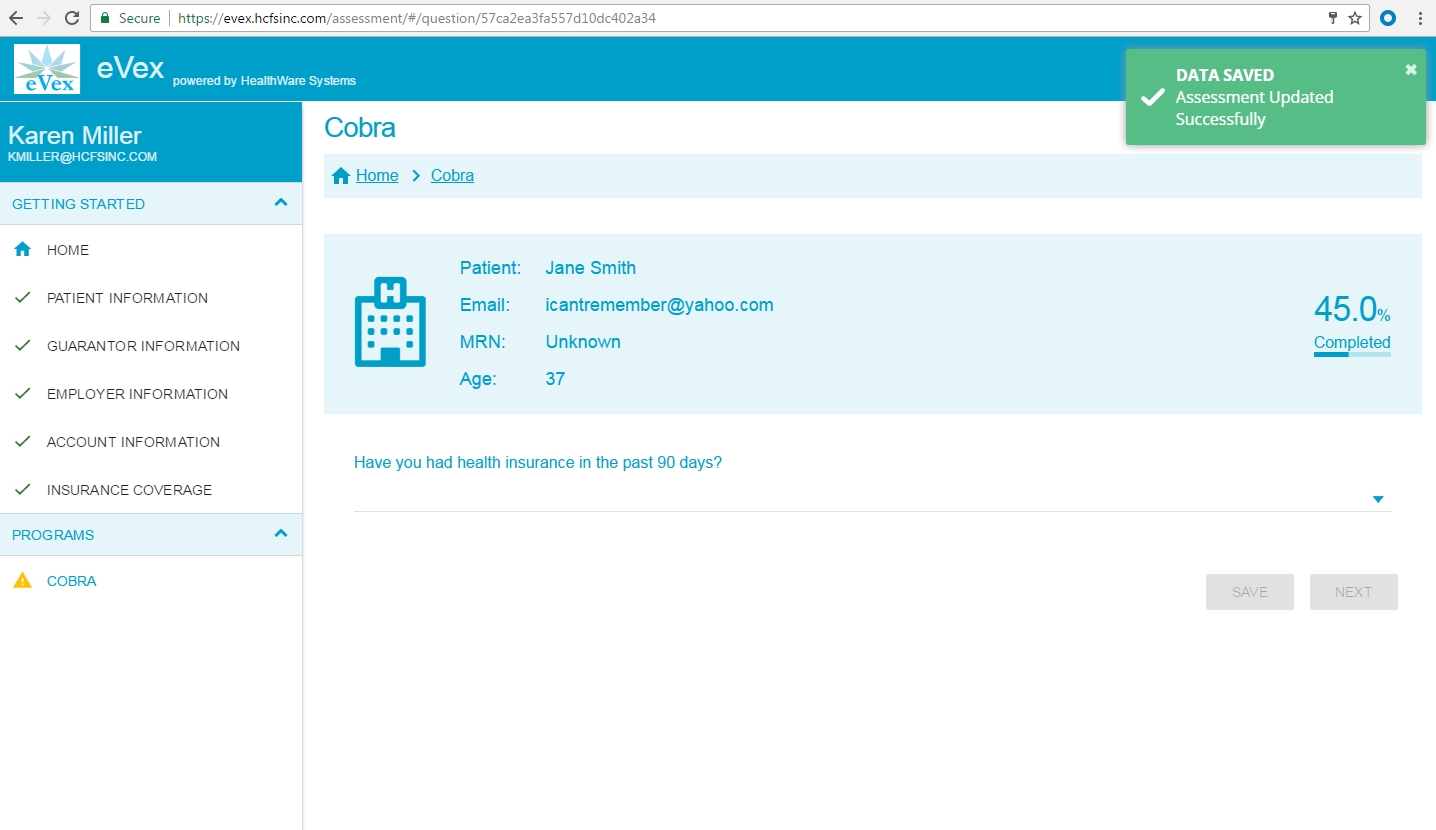Image resolution: width=1436 pixels, height=830 pixels.
Task: Select Insurance Coverage in sidebar
Action: coord(129,490)
